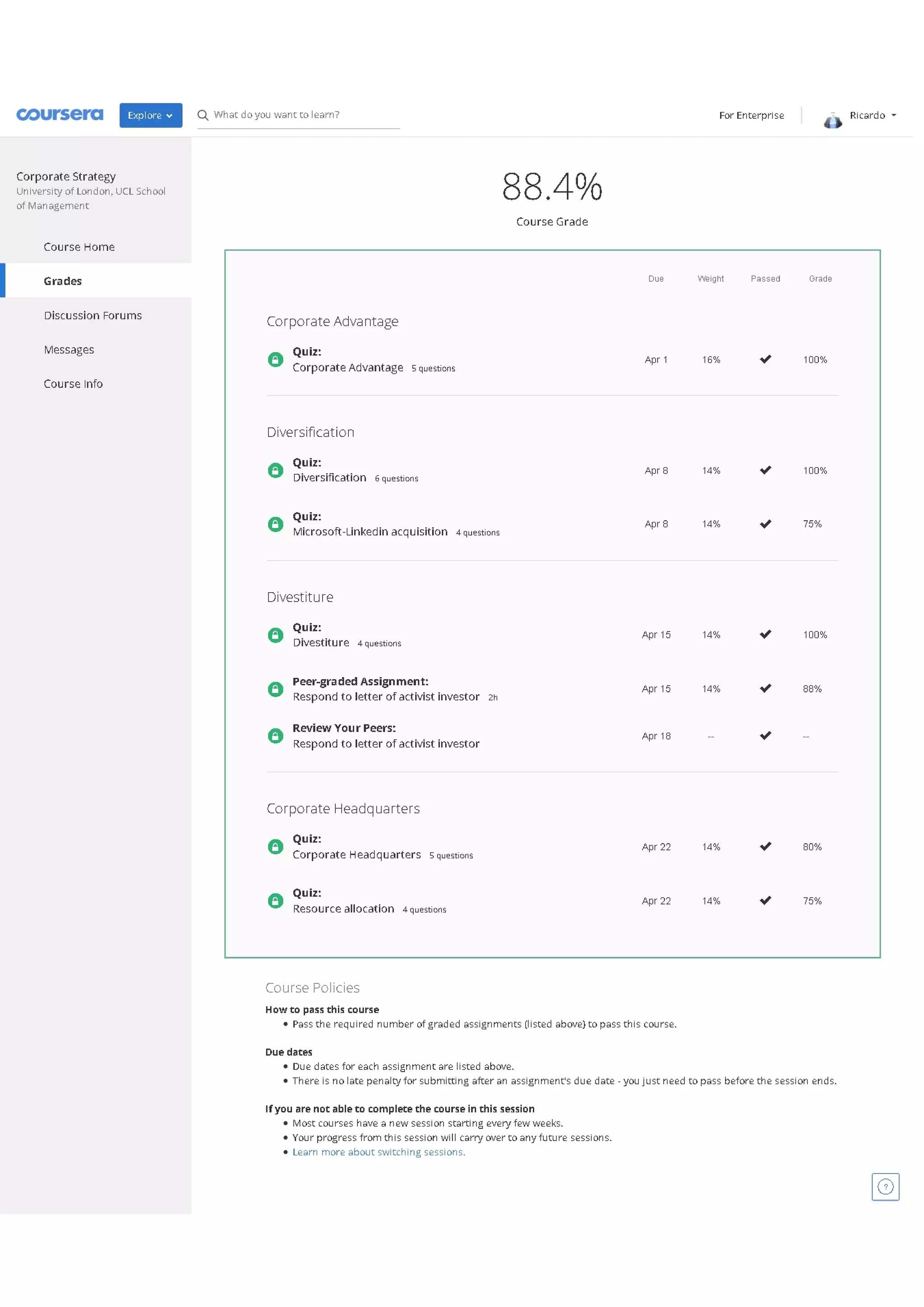Click the lock icon beside the Resource allocation quiz

point(275,900)
